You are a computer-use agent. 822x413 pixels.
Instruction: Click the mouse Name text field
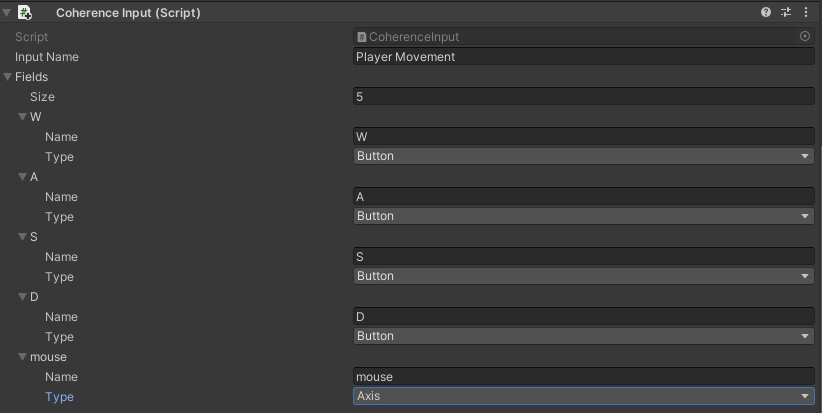584,377
